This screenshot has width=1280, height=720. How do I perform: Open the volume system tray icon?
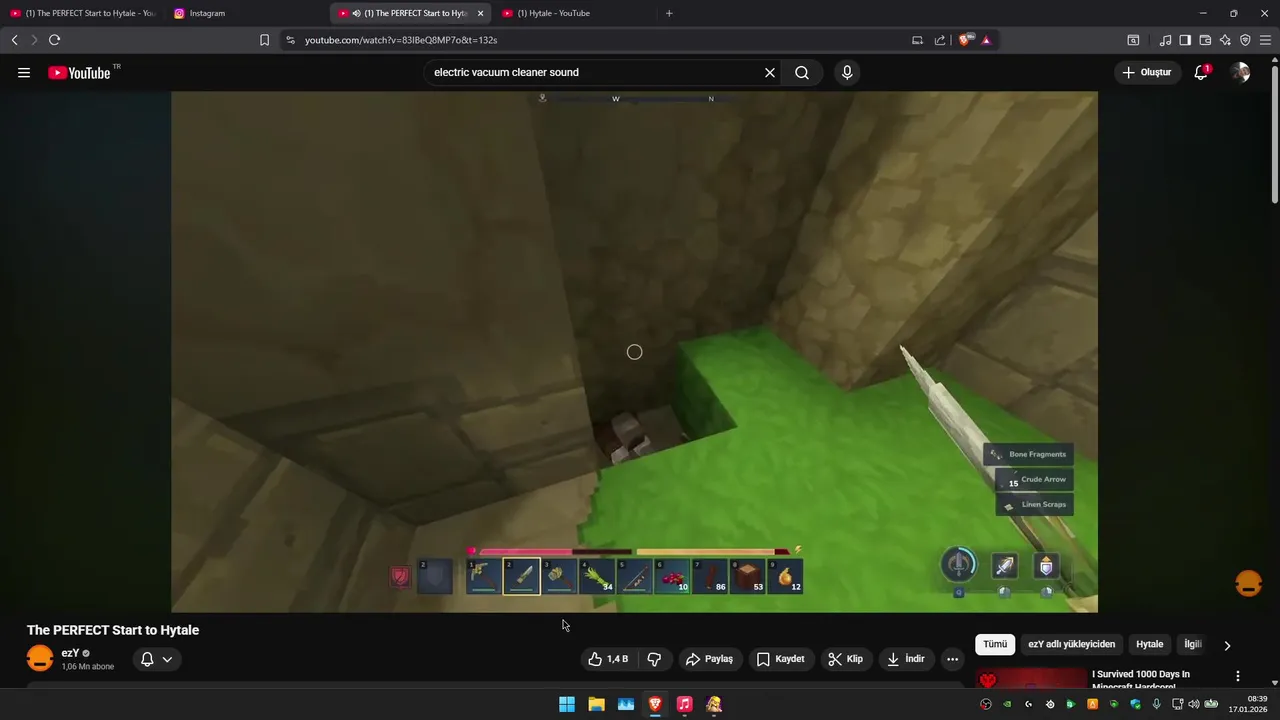[1193, 704]
